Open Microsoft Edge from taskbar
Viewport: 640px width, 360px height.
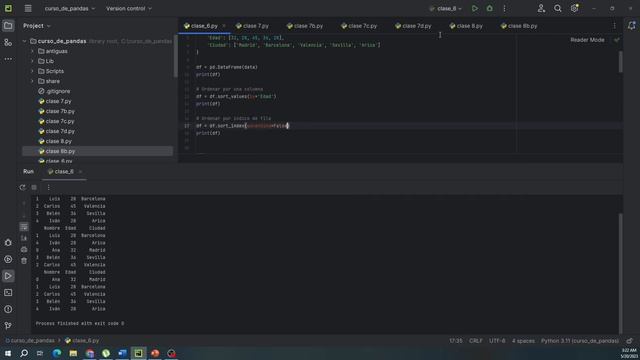[56, 353]
